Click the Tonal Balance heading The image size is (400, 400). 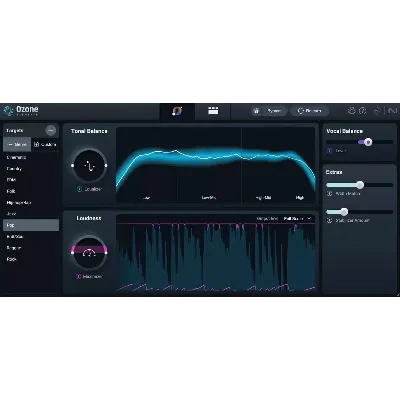coord(89,131)
